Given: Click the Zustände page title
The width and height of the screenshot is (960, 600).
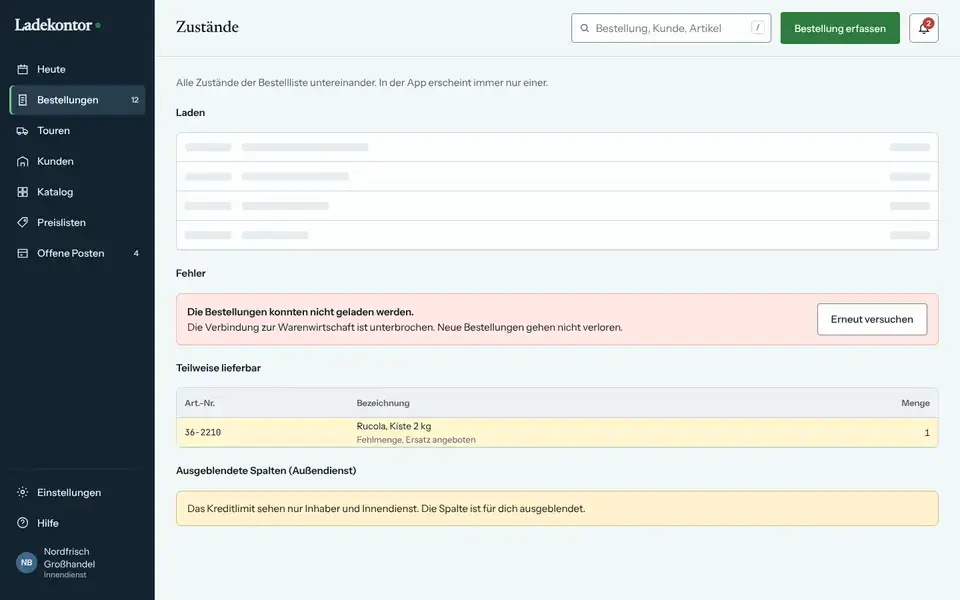Looking at the screenshot, I should (x=207, y=27).
